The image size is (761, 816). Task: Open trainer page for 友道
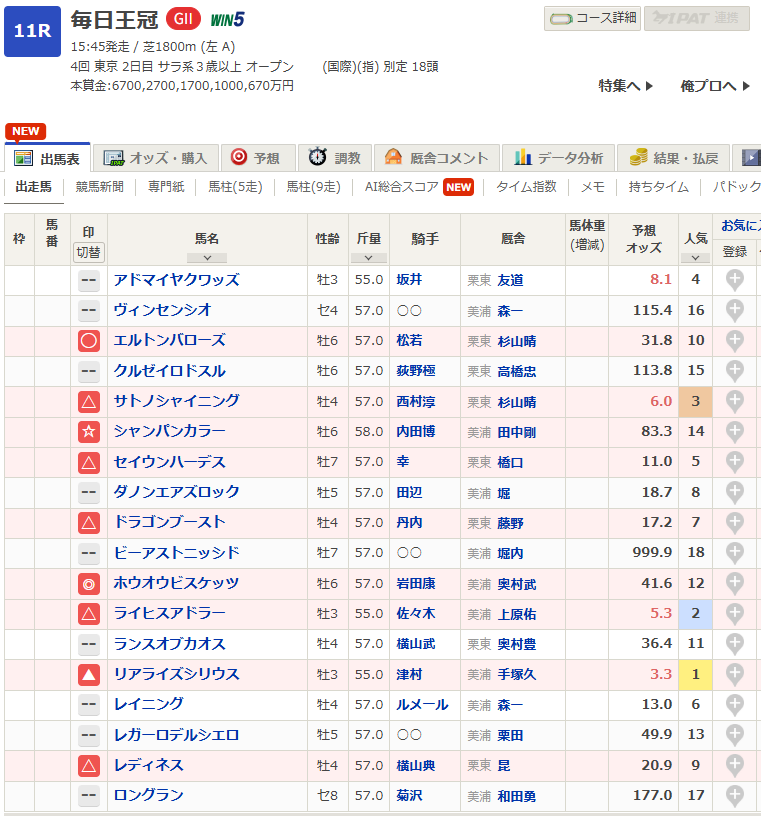pyautogui.click(x=510, y=280)
